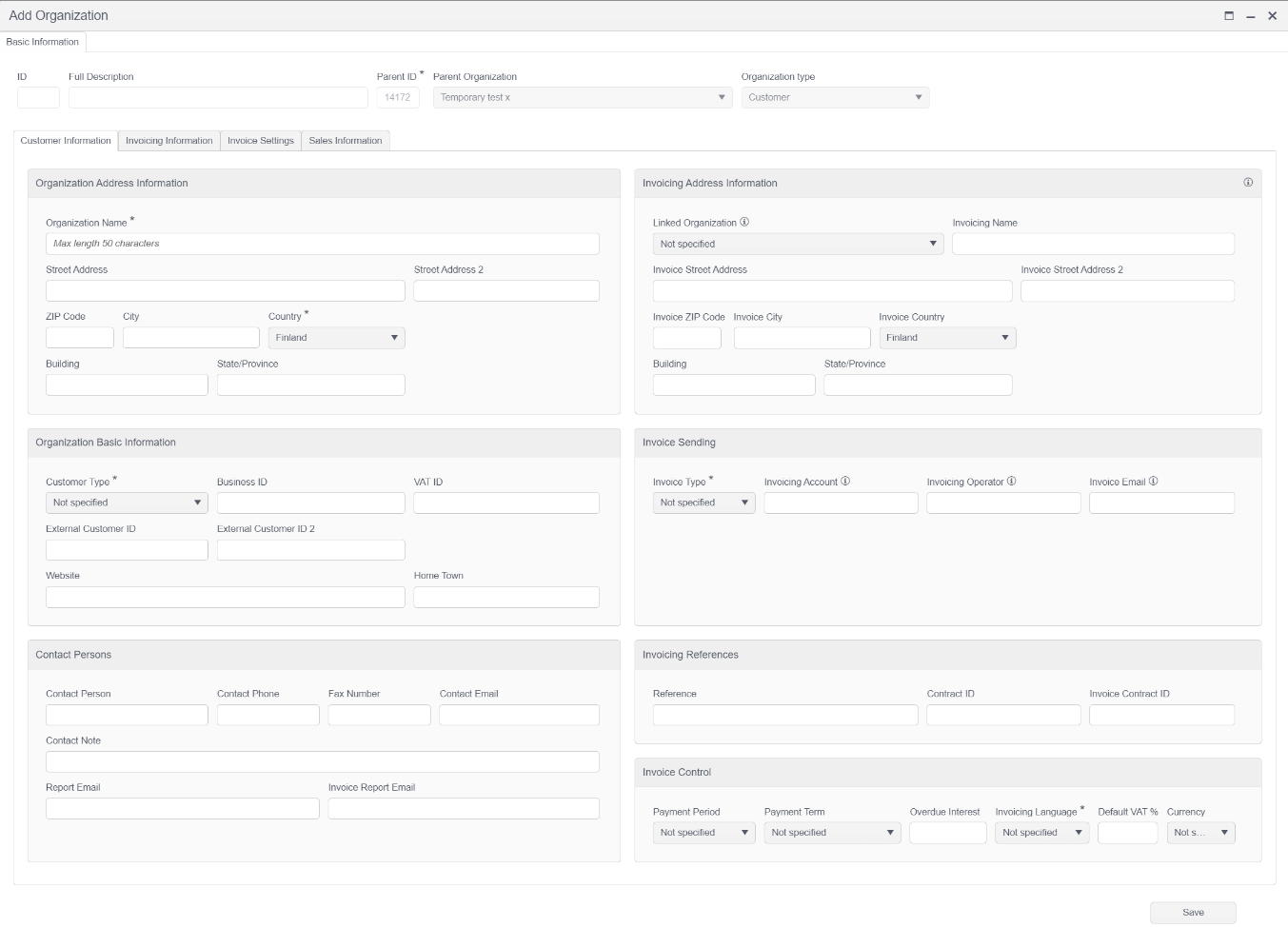Click info icon in Invoicing Address Information header
1288x927 pixels.
[1247, 183]
